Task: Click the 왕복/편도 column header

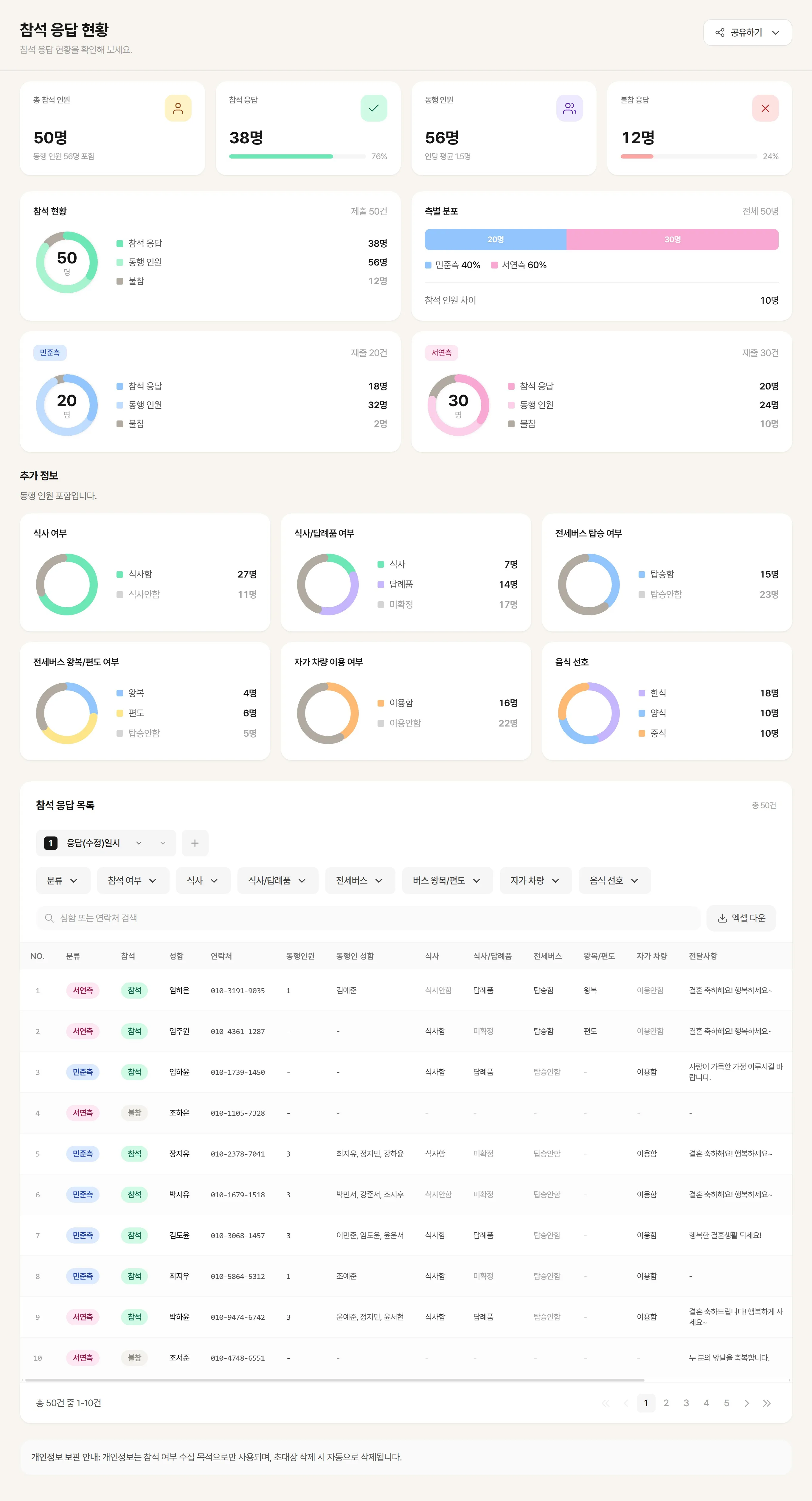Action: 599,956
